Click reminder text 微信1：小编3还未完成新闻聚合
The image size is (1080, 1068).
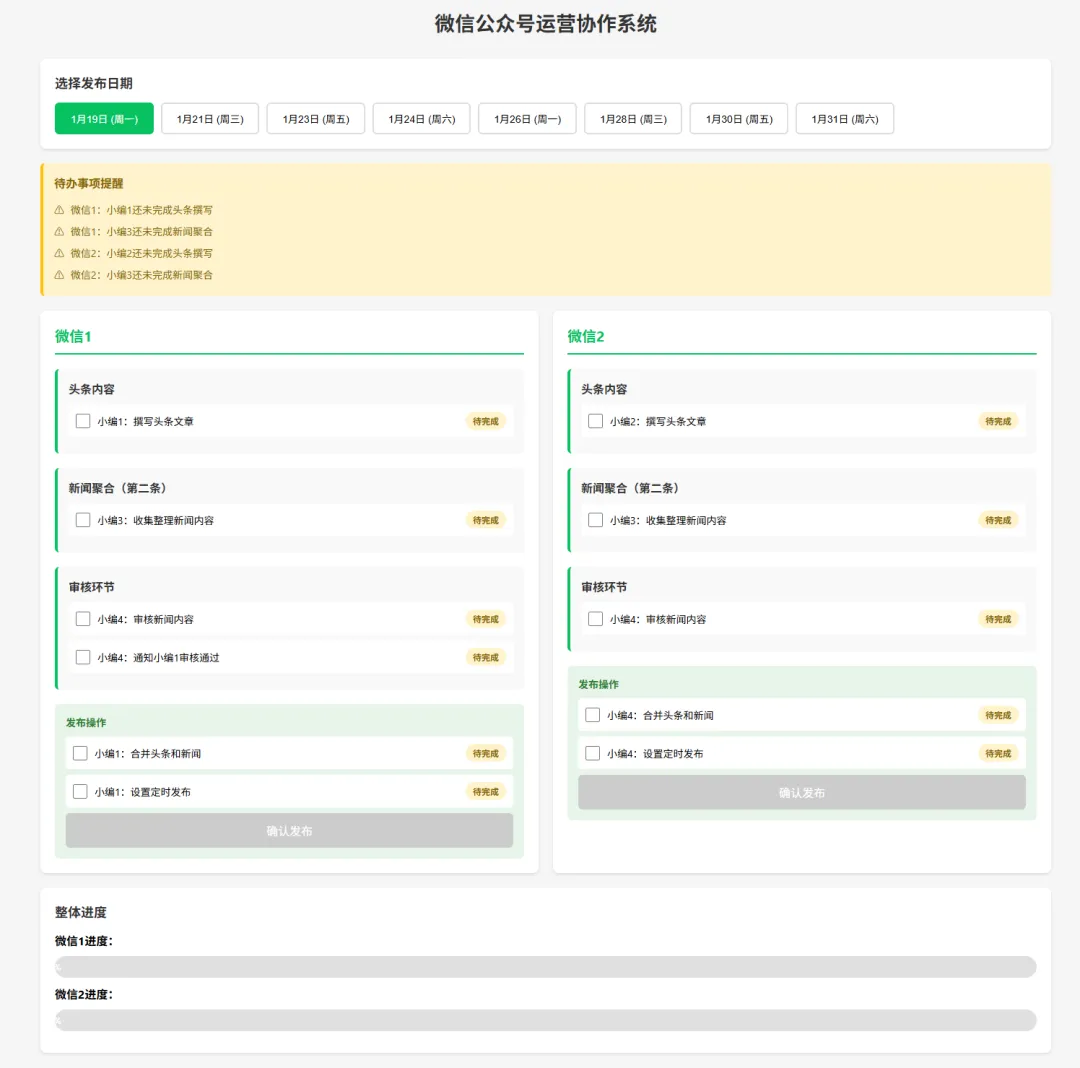141,231
